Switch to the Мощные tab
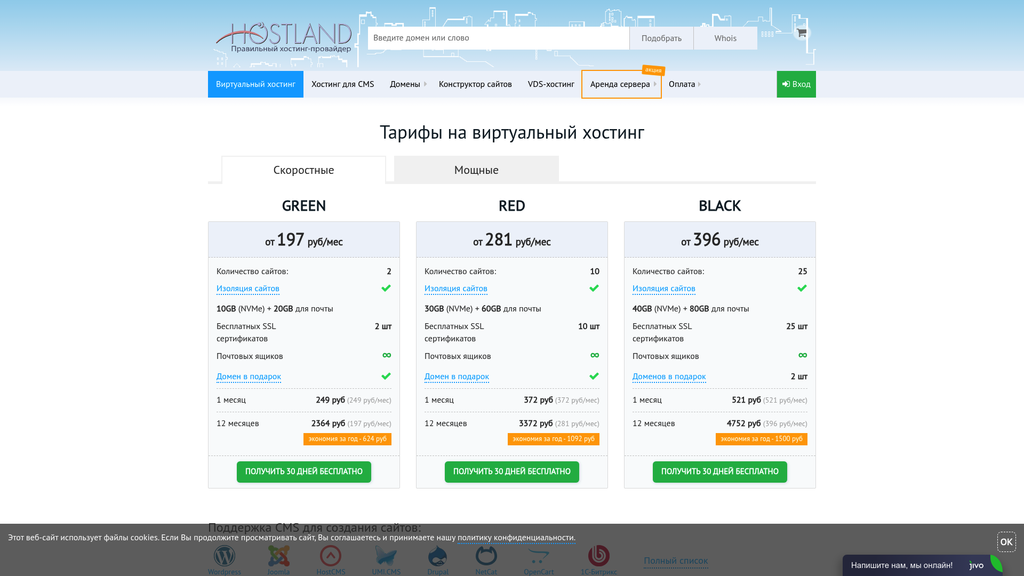This screenshot has width=1024, height=576. click(x=476, y=170)
